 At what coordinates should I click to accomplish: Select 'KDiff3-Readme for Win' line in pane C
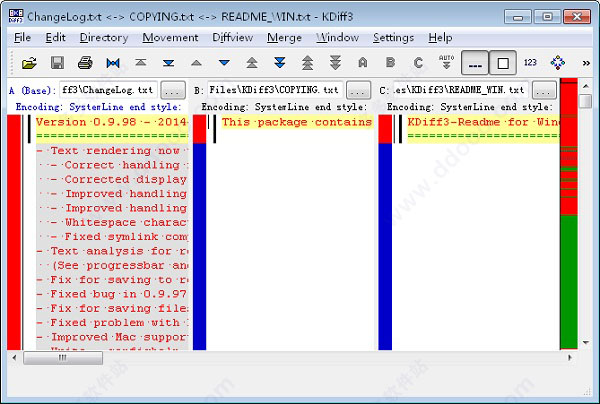[483, 122]
